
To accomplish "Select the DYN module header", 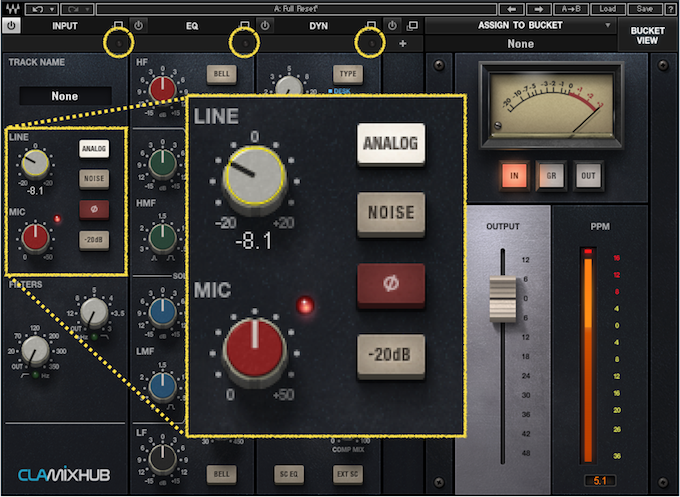I will (319, 26).
